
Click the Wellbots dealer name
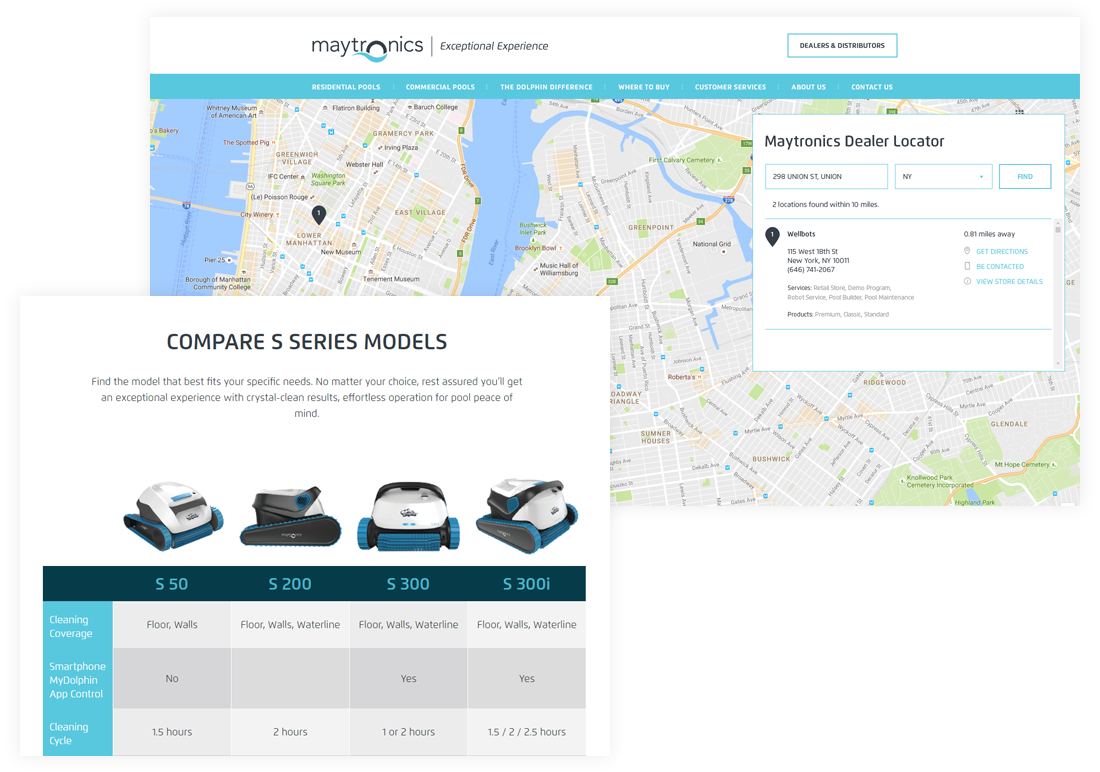801,234
